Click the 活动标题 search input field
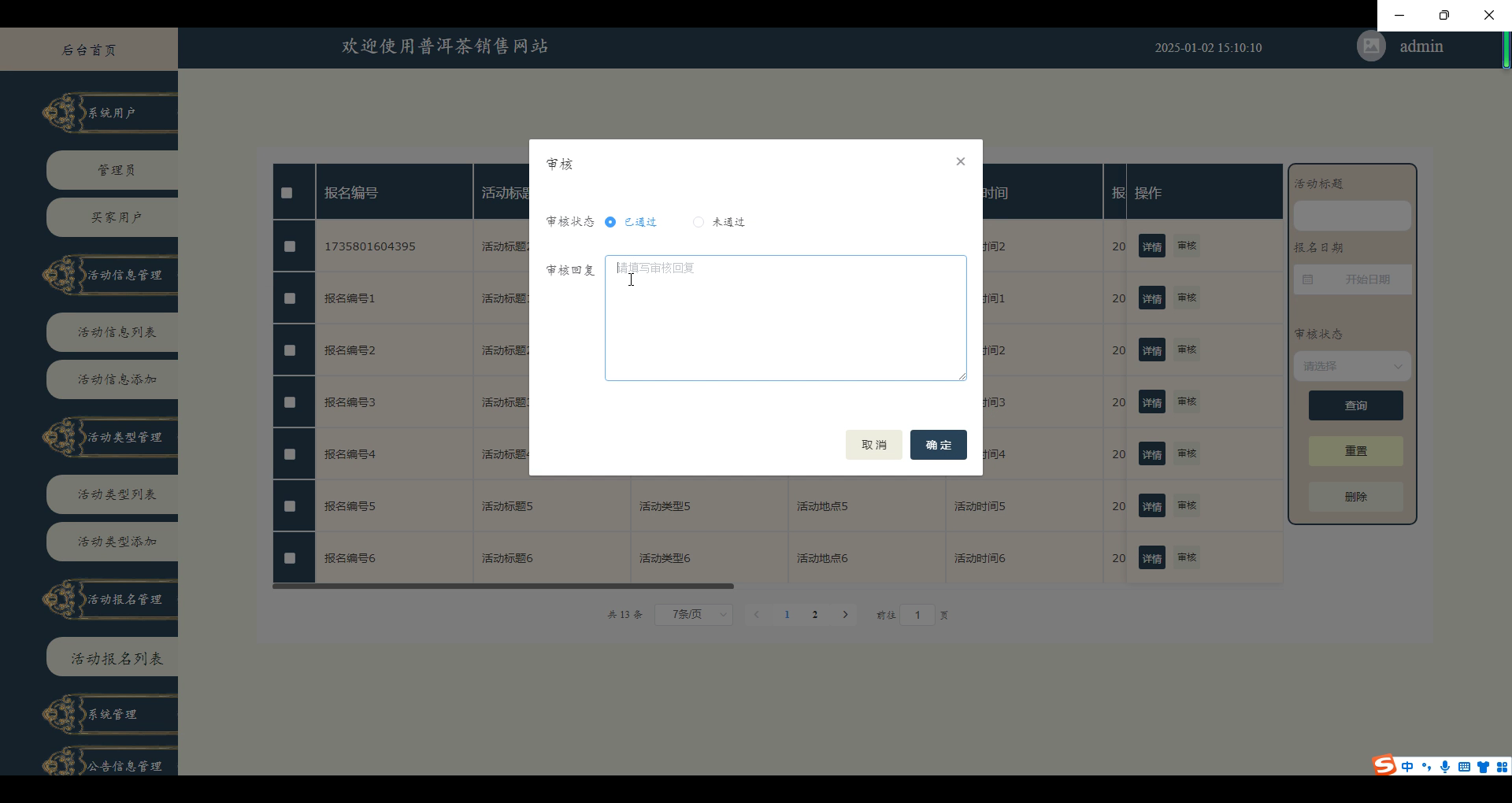1512x803 pixels. point(1352,216)
